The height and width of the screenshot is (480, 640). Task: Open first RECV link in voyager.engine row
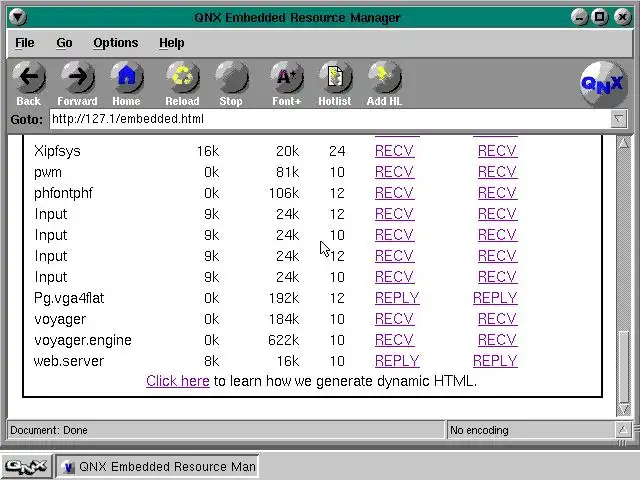click(x=394, y=340)
